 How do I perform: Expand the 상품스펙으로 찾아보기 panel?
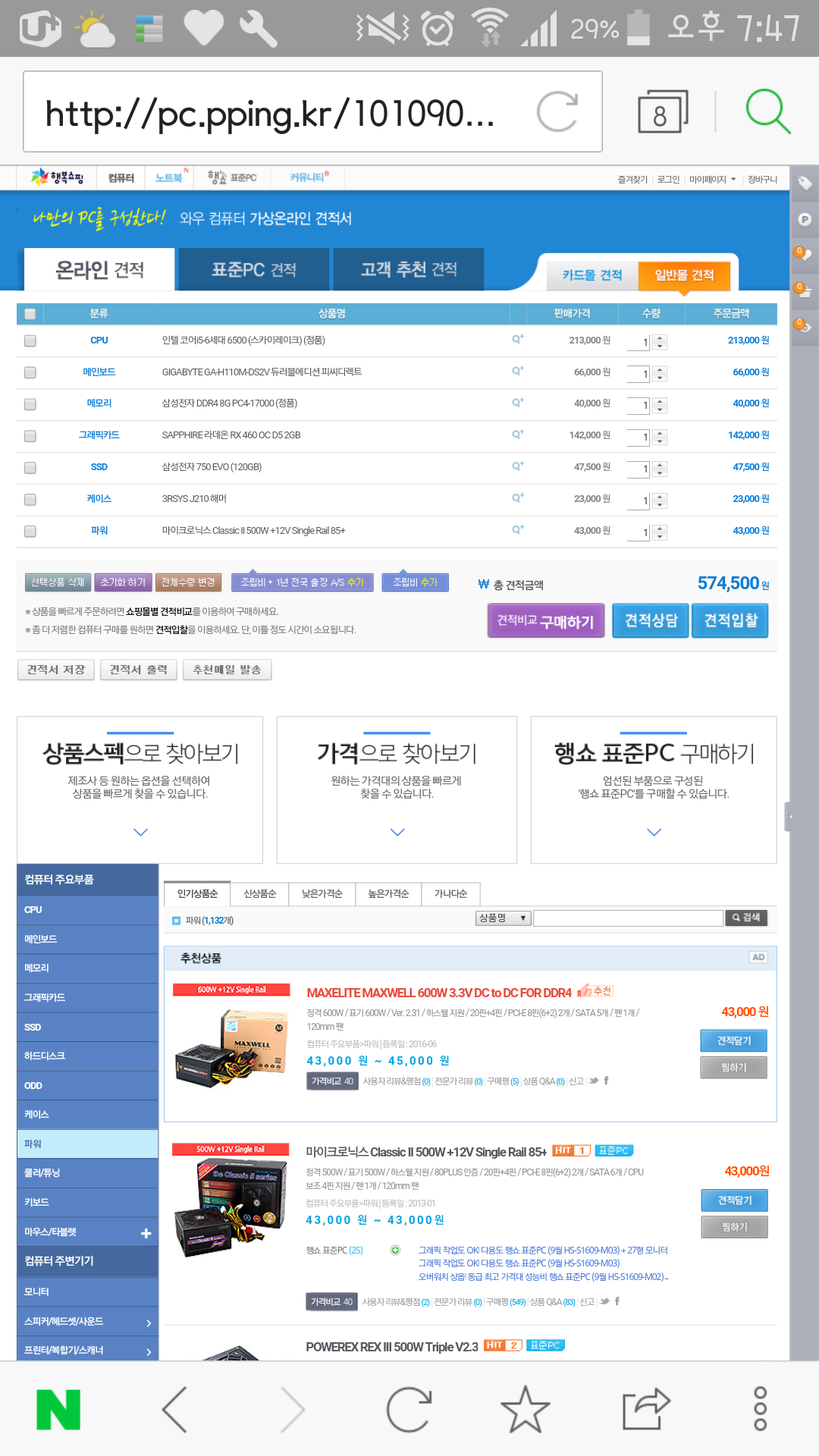(x=140, y=832)
